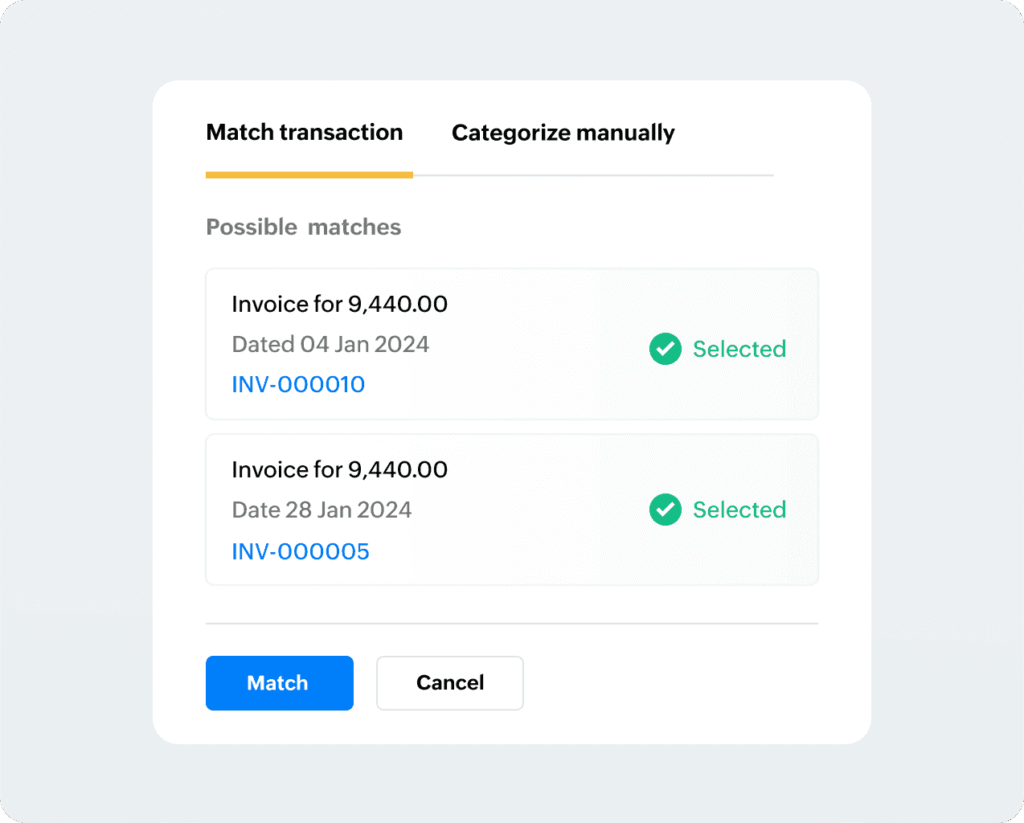Select blank middle area of INV-000010 card

click(540, 345)
